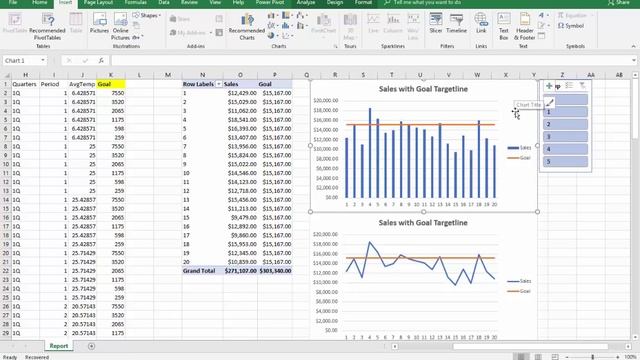
Task: Select the Grand Total cell
Action: [202, 271]
